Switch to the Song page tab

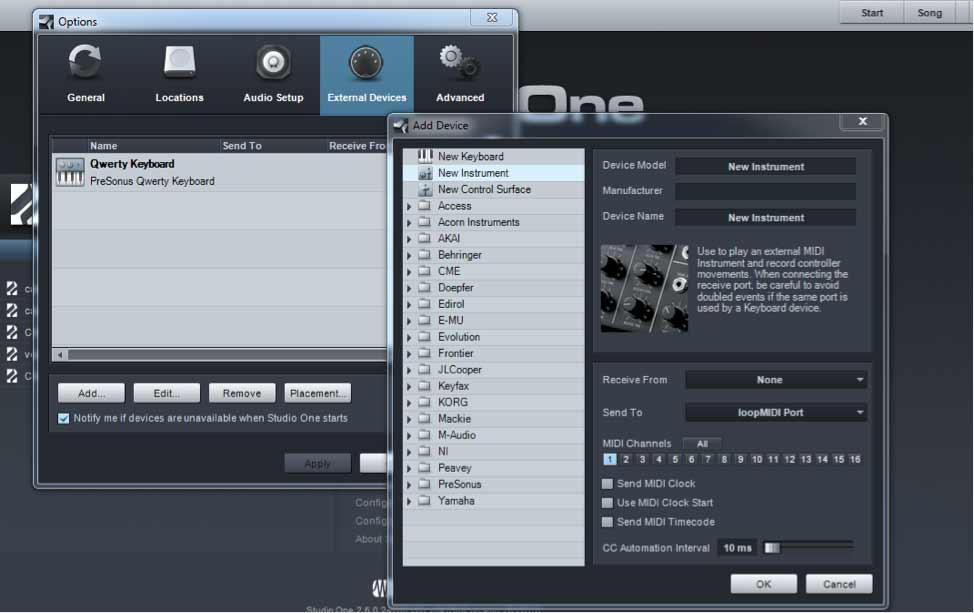click(x=929, y=12)
